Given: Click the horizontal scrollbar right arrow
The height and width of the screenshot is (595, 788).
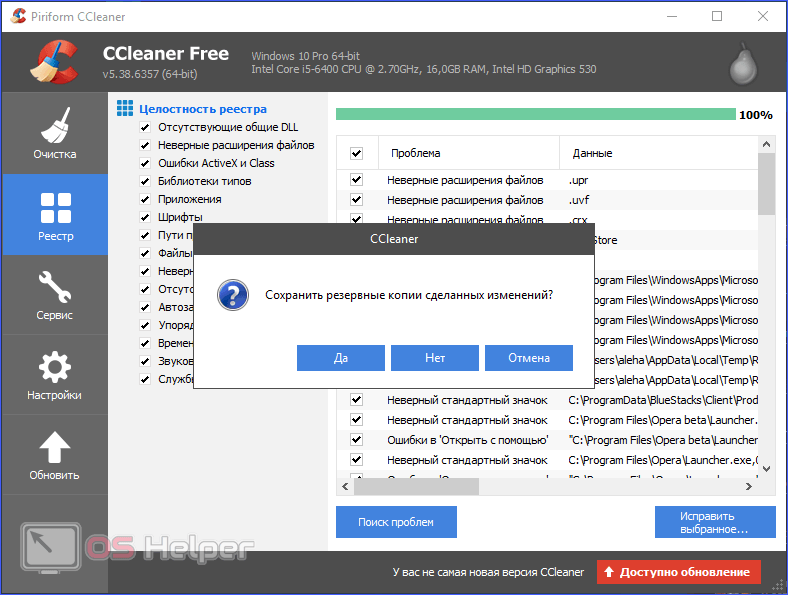Looking at the screenshot, I should pos(749,486).
